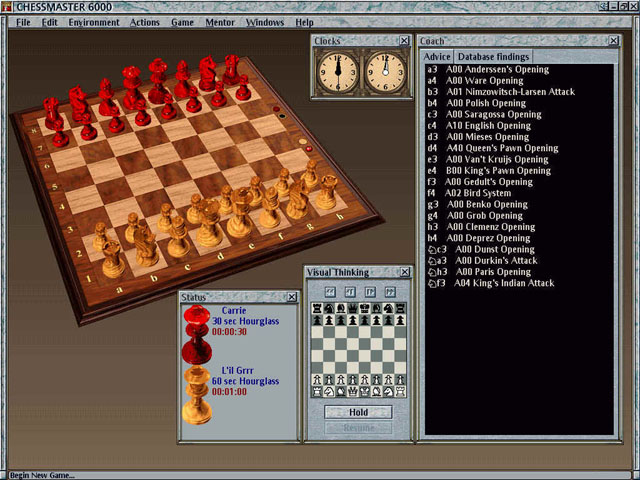Open the Game menu

click(x=182, y=22)
